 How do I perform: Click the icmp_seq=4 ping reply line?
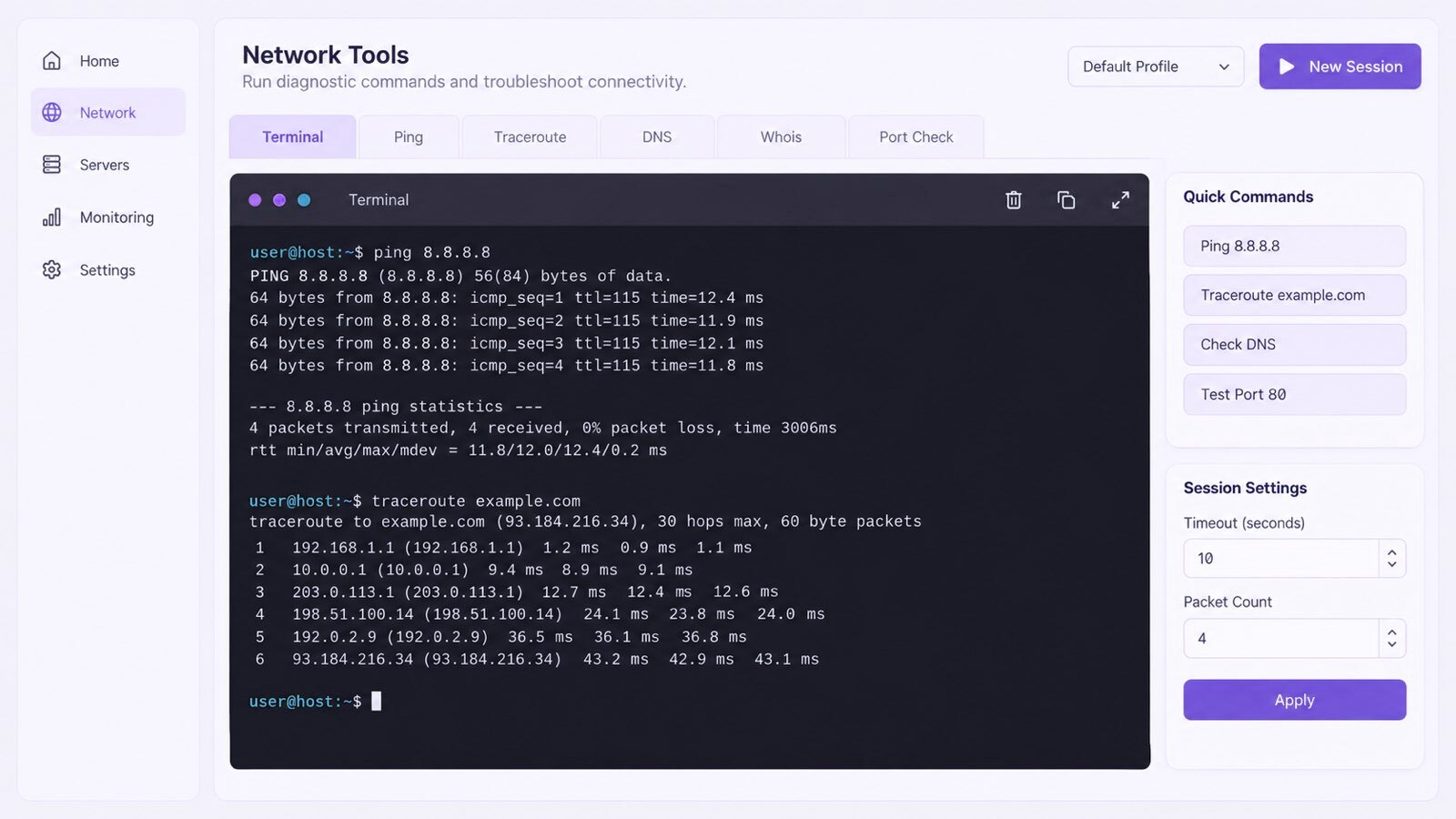[x=507, y=365]
